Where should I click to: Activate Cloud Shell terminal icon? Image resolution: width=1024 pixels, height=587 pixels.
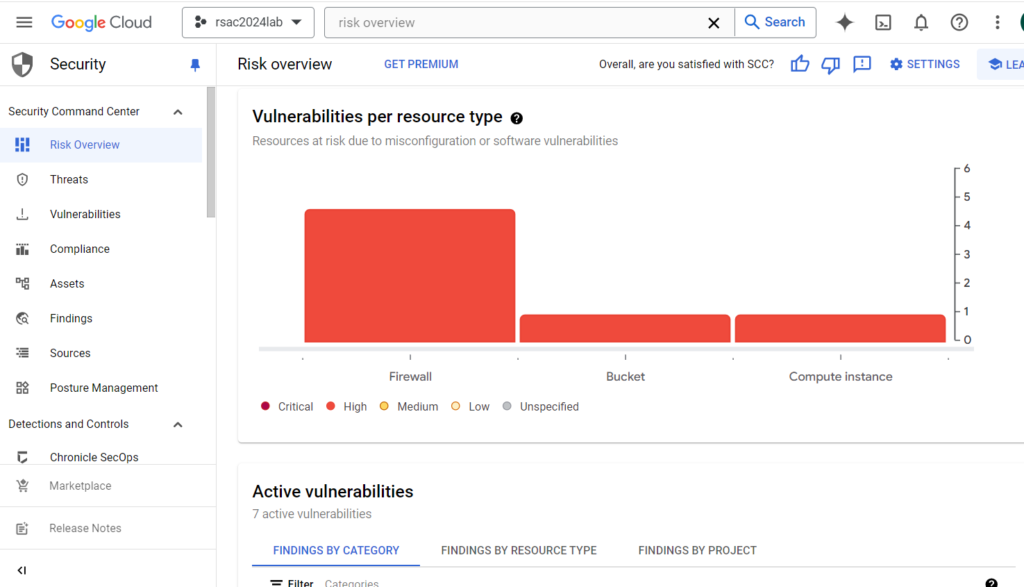coord(883,22)
